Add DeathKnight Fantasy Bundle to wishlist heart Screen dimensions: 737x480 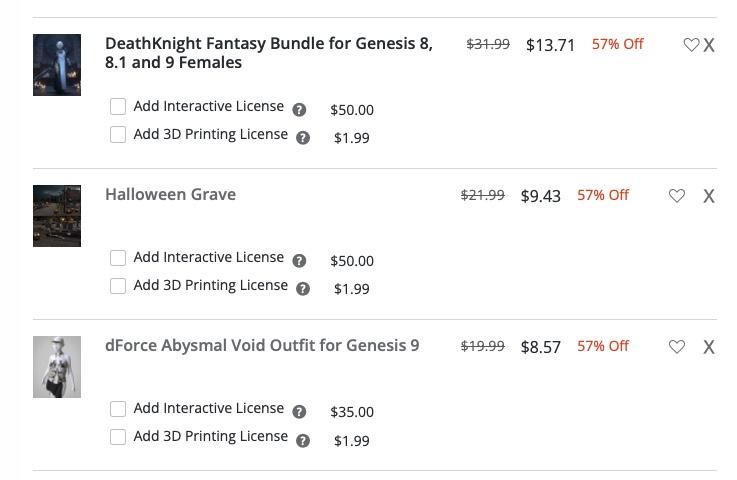(691, 45)
